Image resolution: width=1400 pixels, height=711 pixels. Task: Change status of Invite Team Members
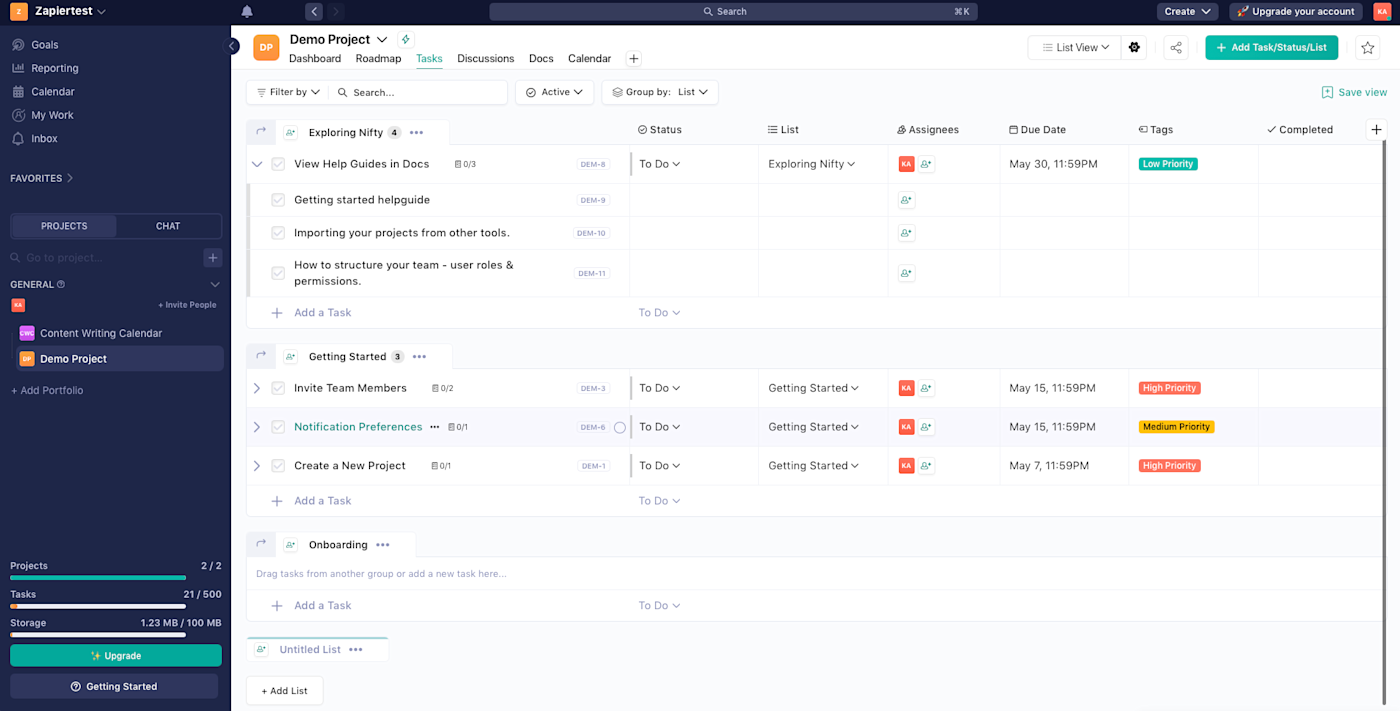tap(659, 388)
